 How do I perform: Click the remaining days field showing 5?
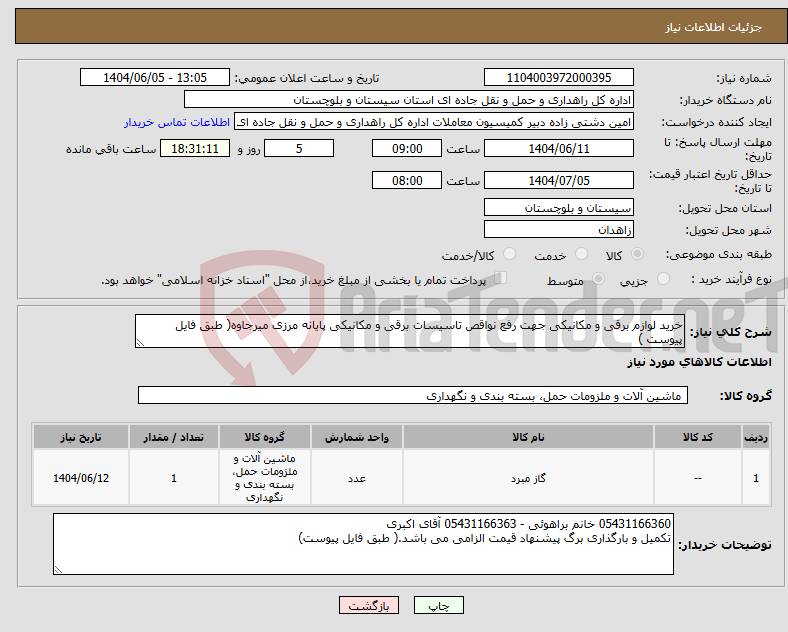pyautogui.click(x=299, y=148)
